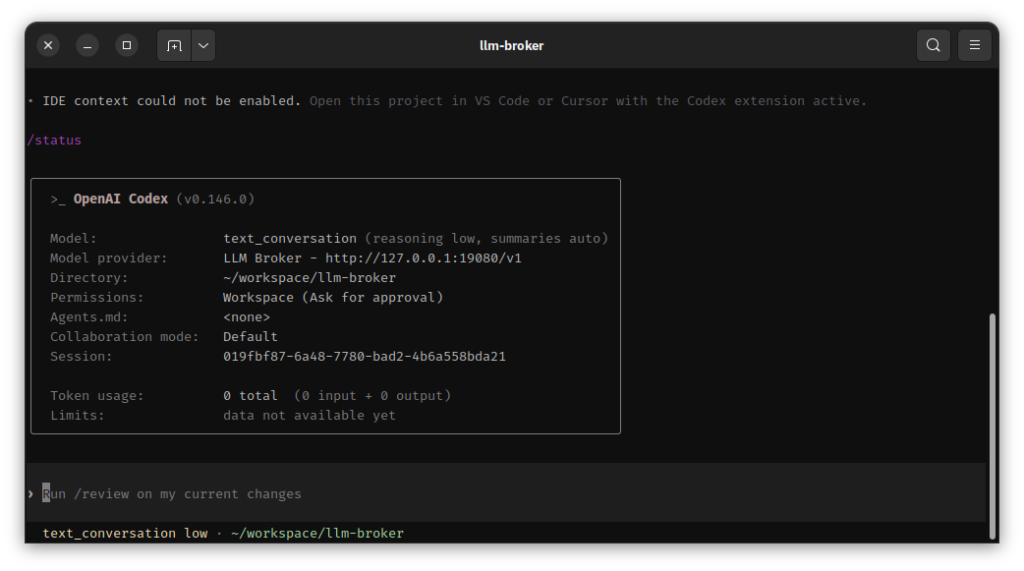Click the 0 total token usage value
The image size is (1024, 571).
[x=250, y=395]
